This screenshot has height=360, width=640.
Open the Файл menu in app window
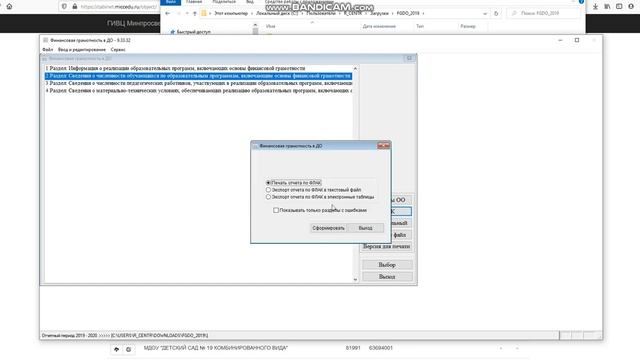pyautogui.click(x=47, y=49)
